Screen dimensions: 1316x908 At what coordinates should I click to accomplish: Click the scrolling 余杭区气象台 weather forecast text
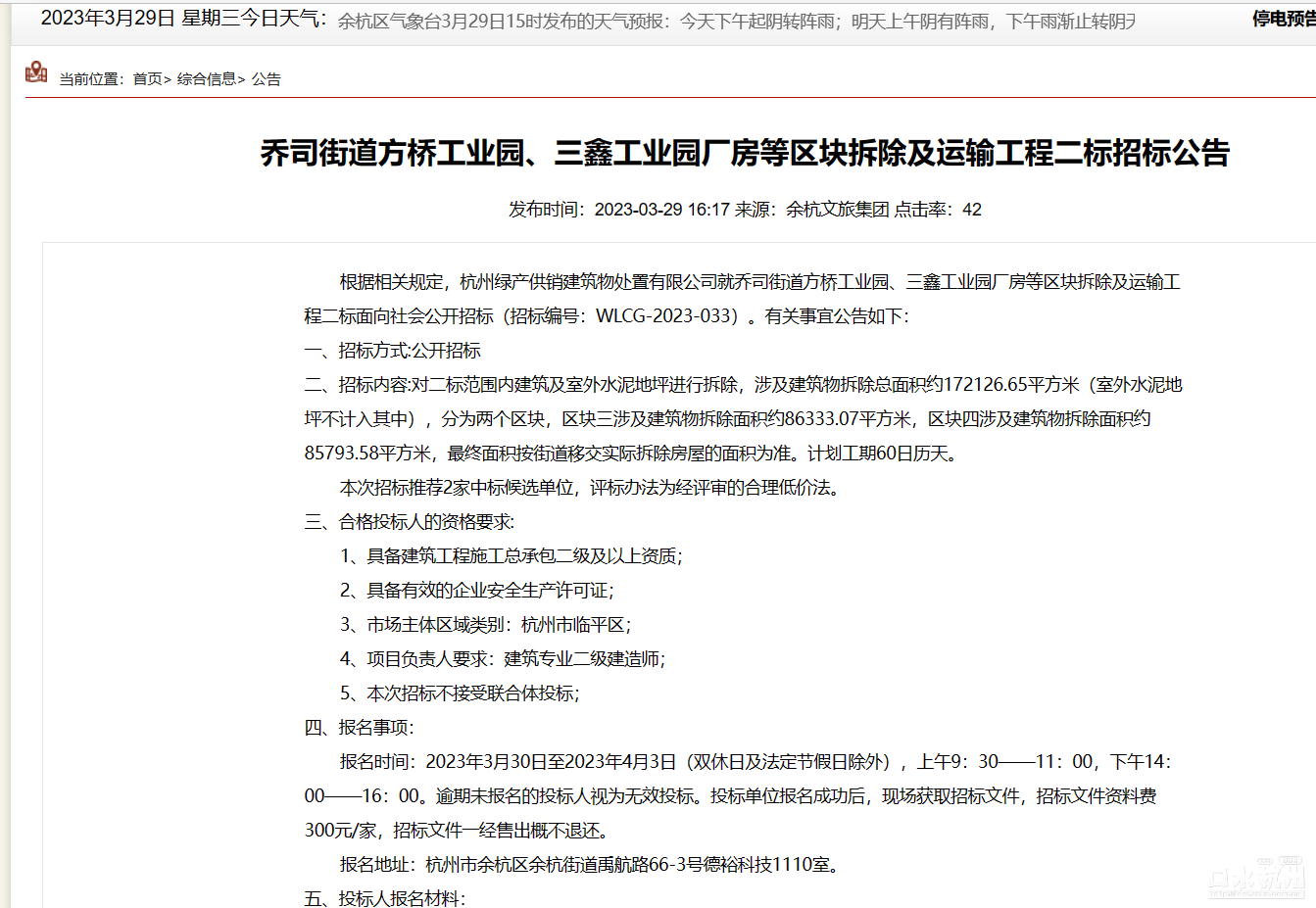pyautogui.click(x=737, y=22)
